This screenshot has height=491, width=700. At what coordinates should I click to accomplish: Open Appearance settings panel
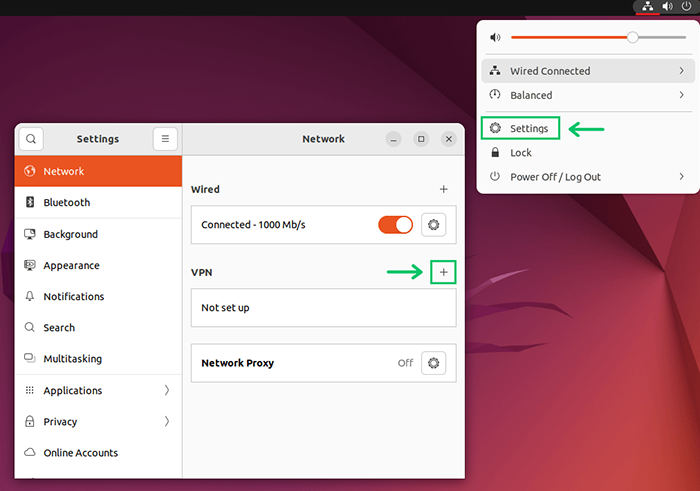tap(98, 265)
